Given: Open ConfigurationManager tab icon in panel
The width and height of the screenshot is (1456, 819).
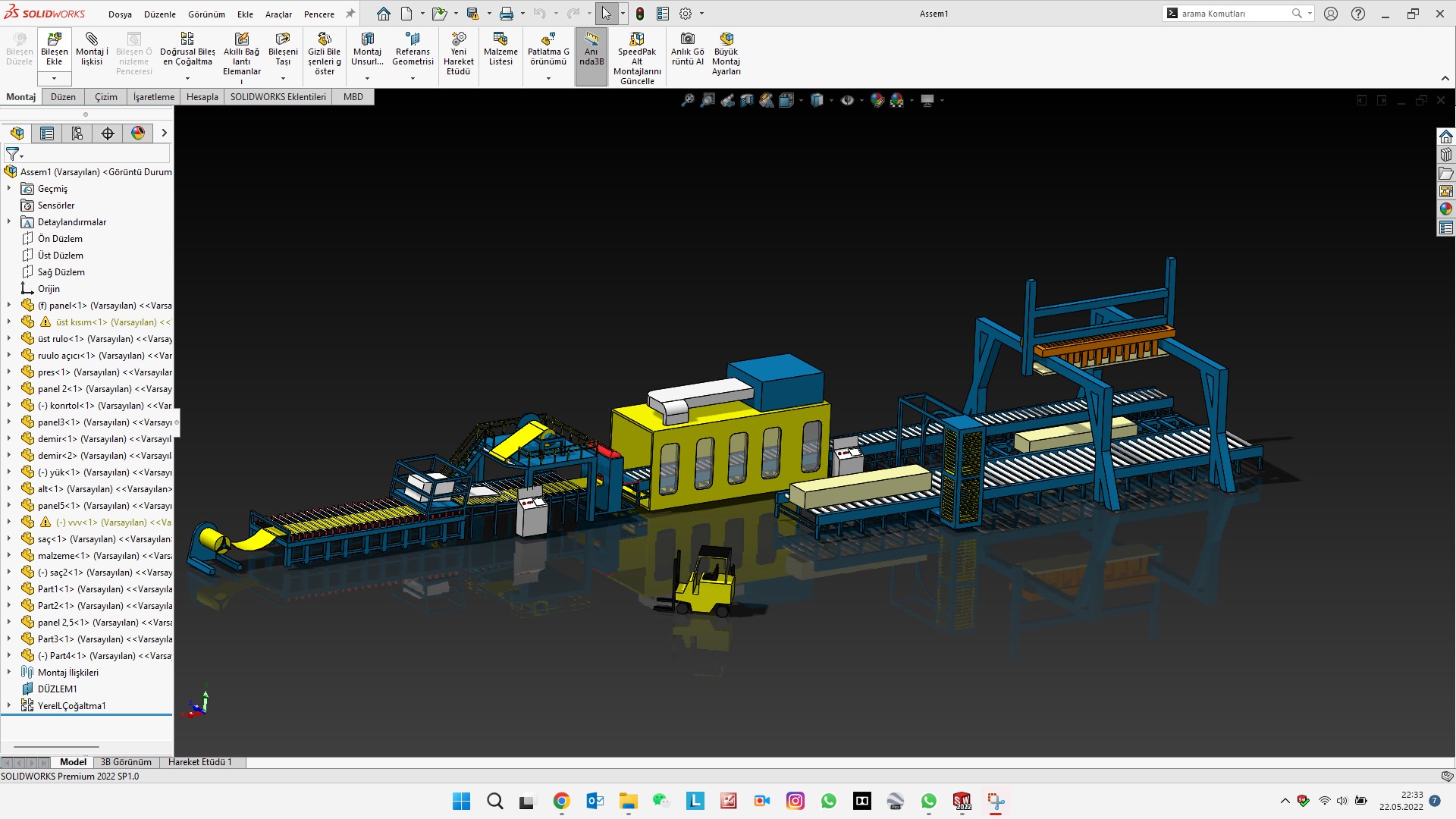Looking at the screenshot, I should (77, 133).
